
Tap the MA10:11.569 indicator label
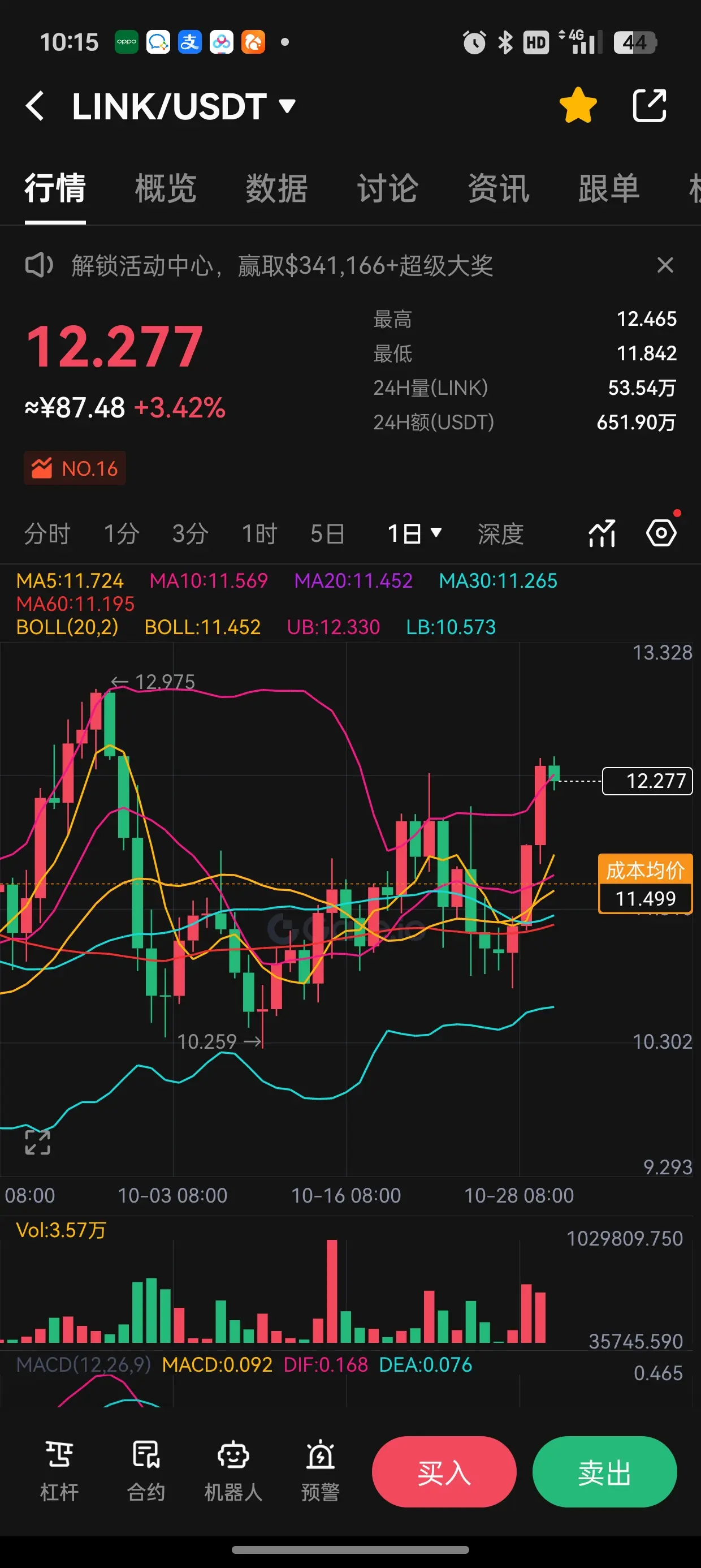(x=209, y=581)
